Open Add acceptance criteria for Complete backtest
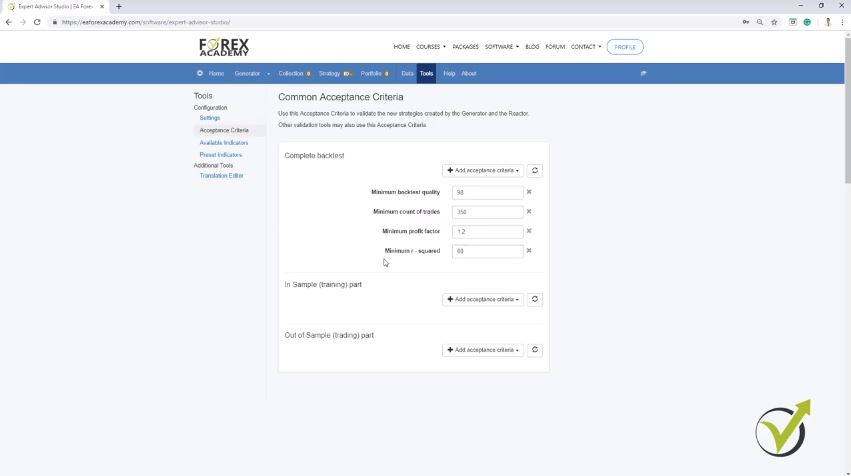The width and height of the screenshot is (851, 476). click(483, 171)
